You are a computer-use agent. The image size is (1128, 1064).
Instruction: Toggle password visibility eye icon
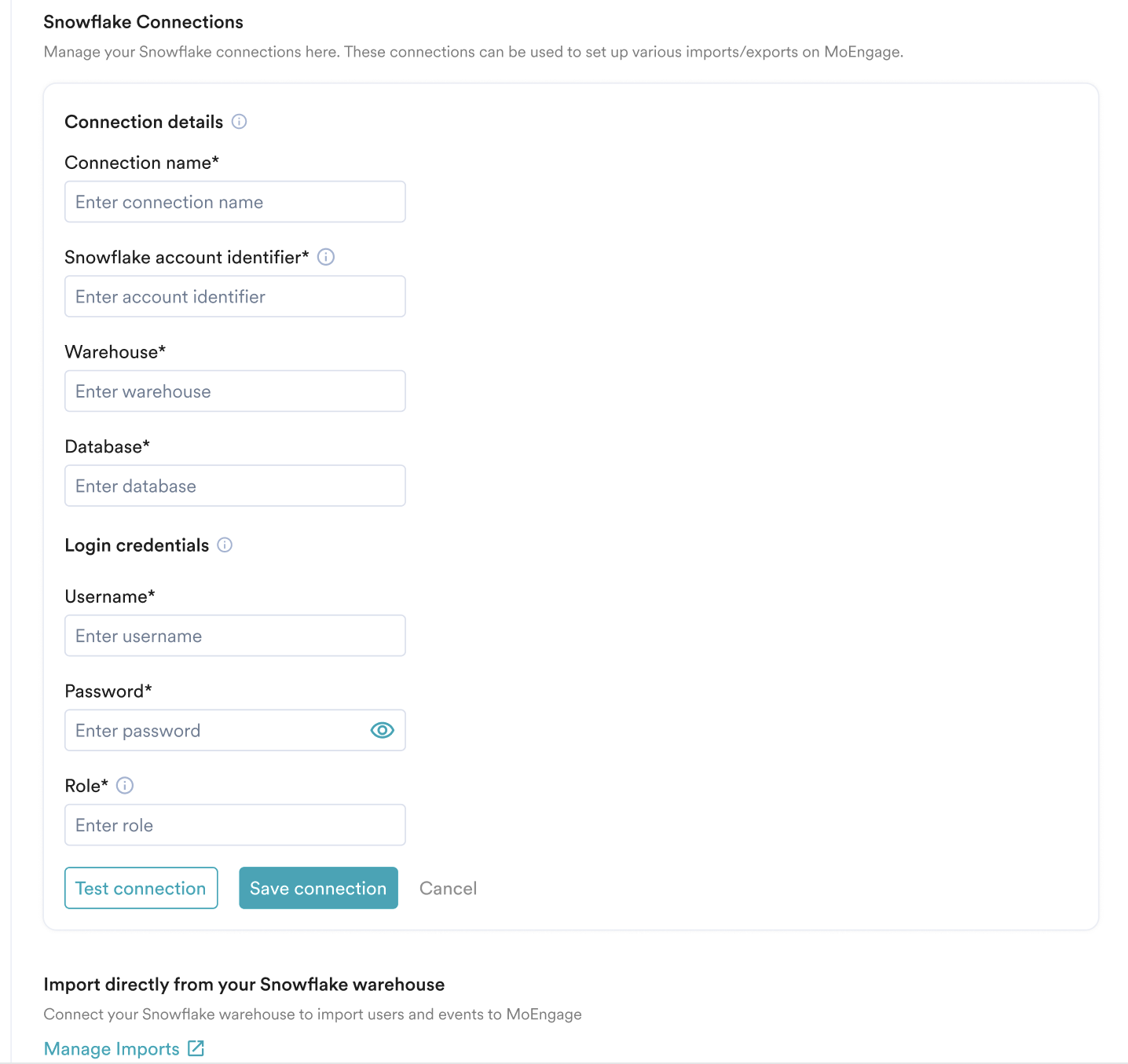[382, 730]
